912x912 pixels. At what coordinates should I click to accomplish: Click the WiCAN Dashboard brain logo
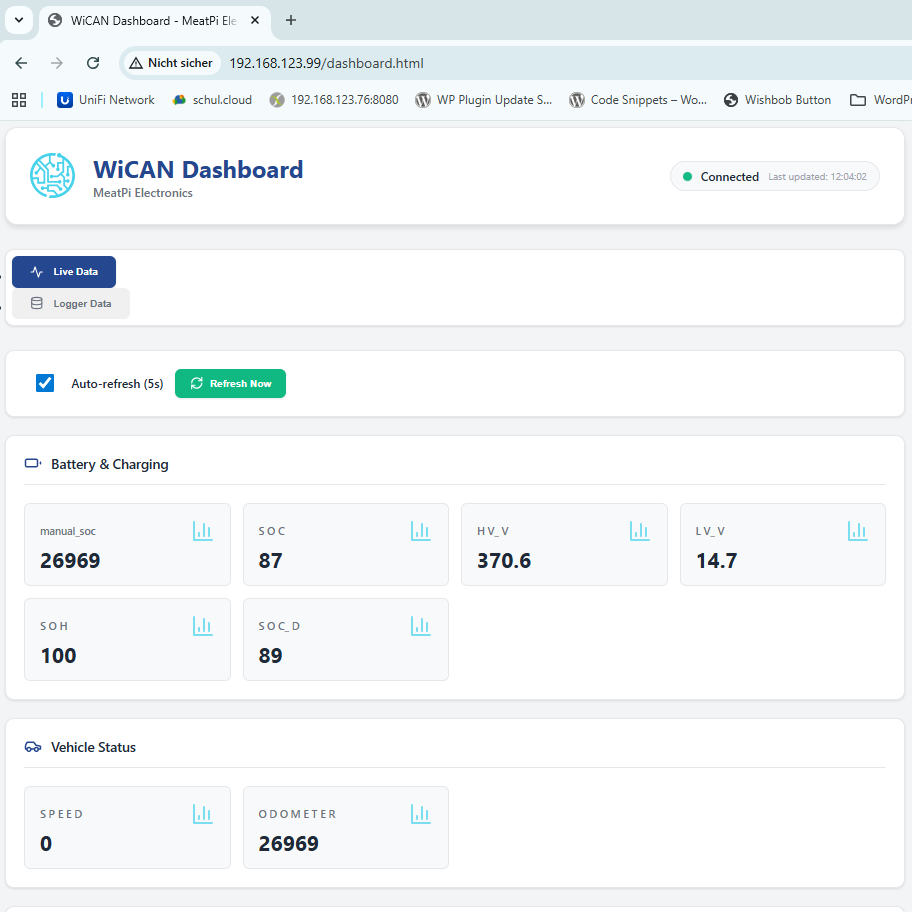pyautogui.click(x=52, y=175)
